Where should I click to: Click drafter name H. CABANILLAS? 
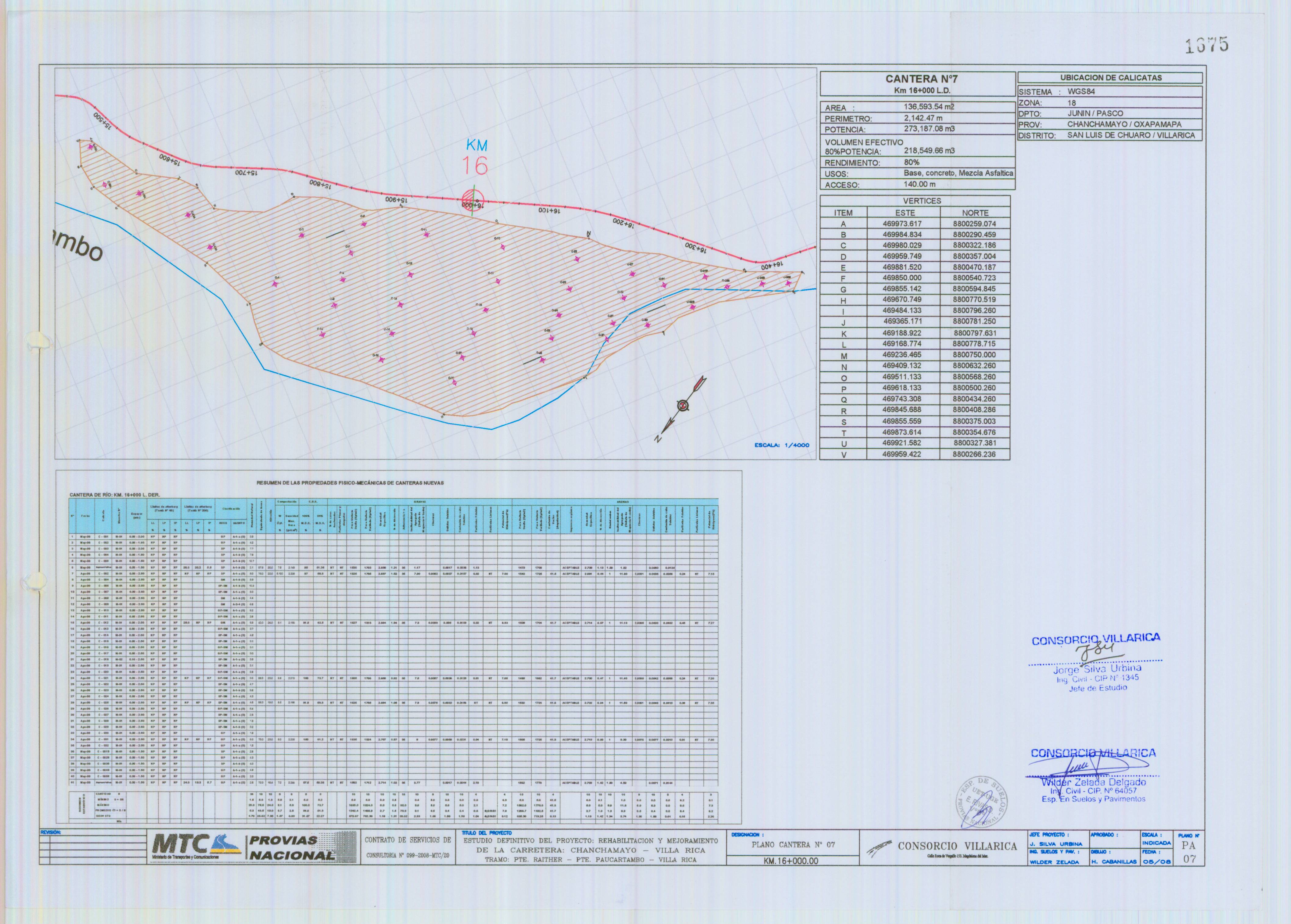(x=1114, y=861)
